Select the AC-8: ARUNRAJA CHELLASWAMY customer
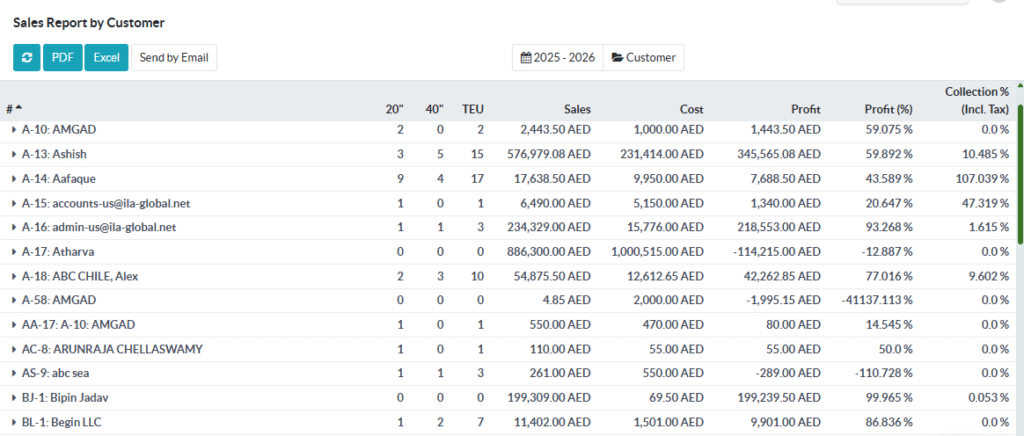This screenshot has width=1024, height=436. pos(112,349)
